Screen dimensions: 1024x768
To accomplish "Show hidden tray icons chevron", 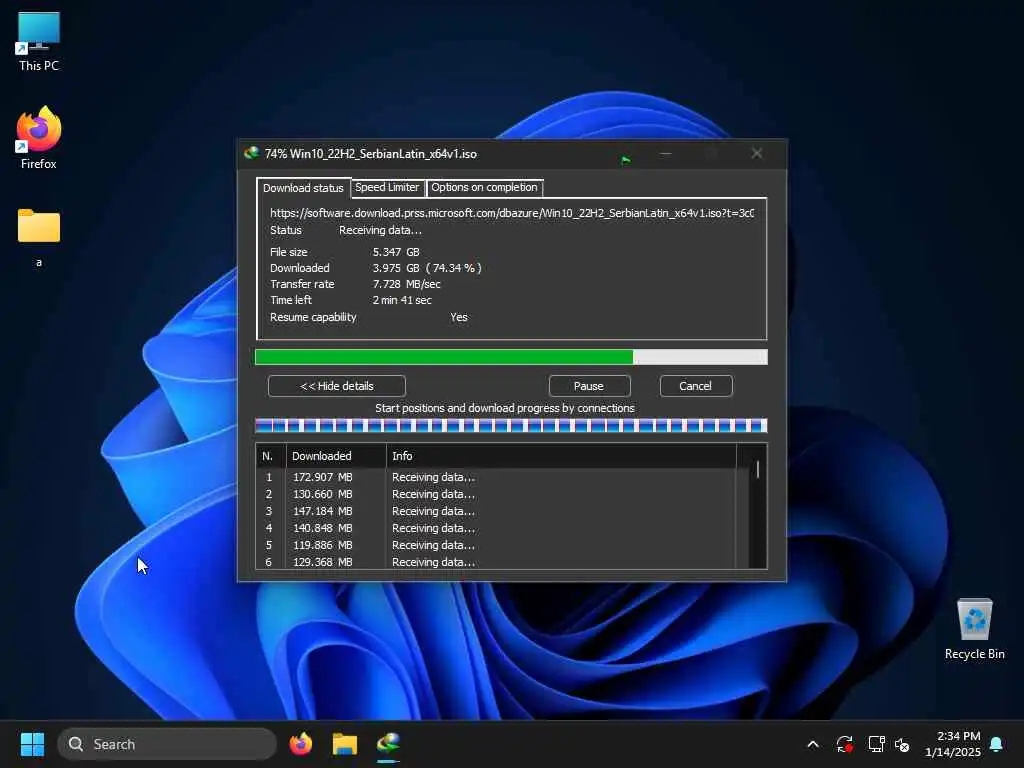I will (813, 744).
